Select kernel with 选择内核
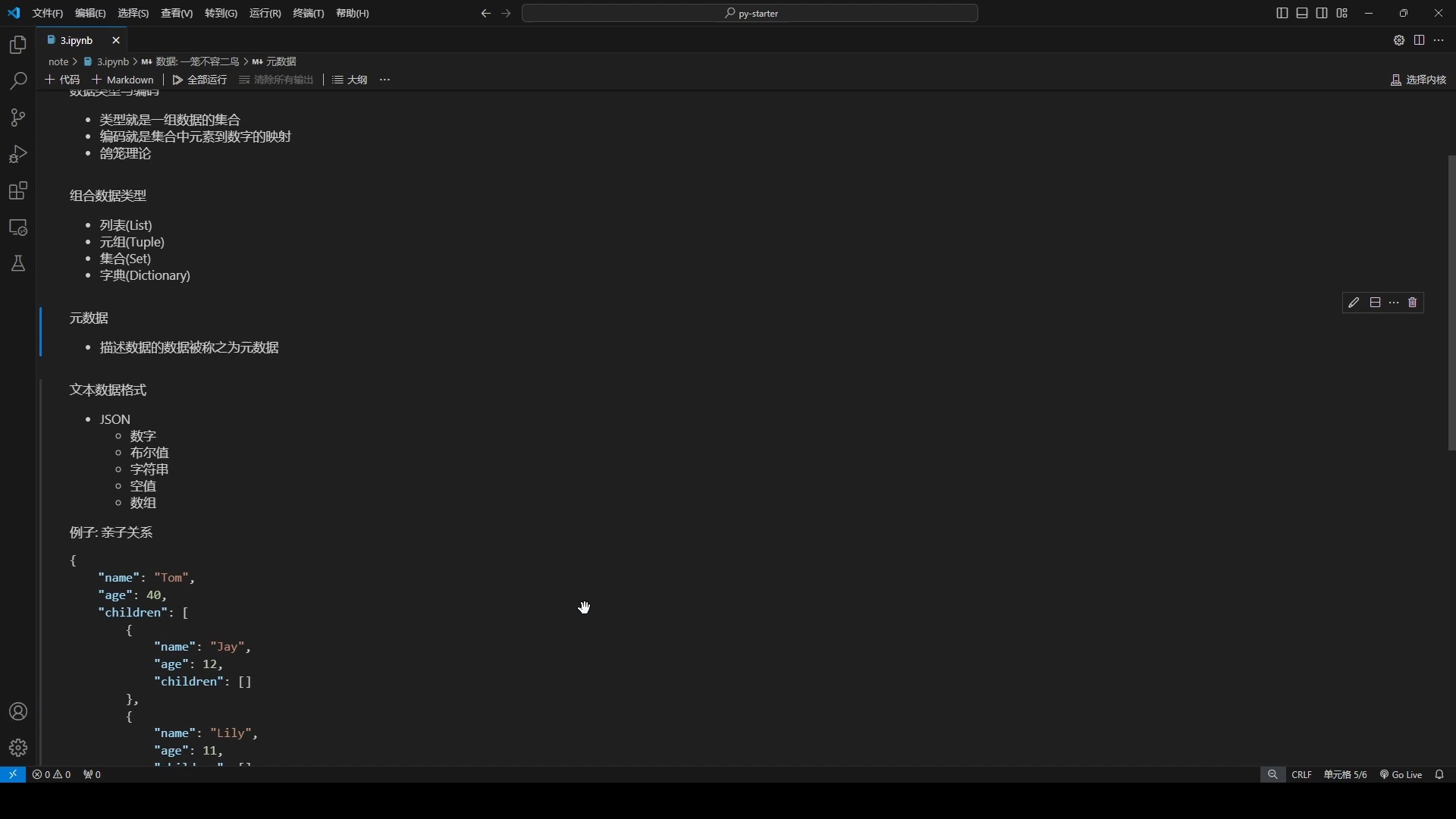This screenshot has height=819, width=1456. (x=1418, y=80)
